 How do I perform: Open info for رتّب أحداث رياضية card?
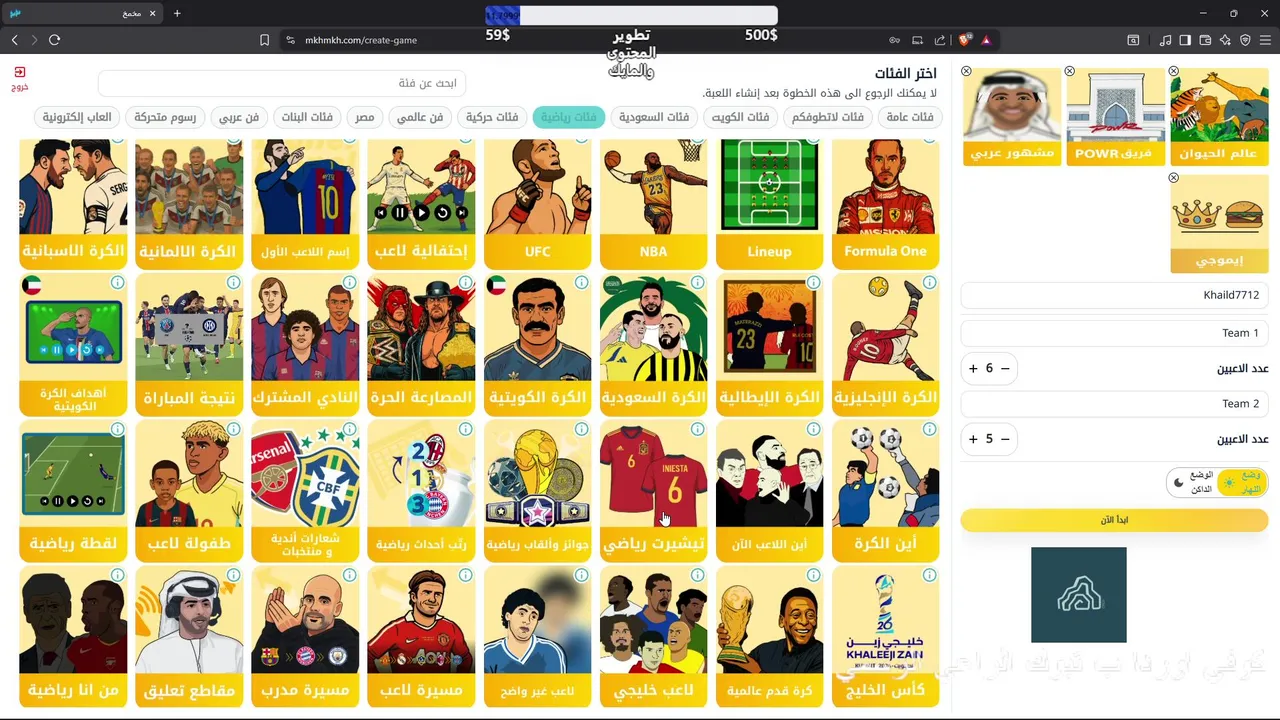point(466,429)
